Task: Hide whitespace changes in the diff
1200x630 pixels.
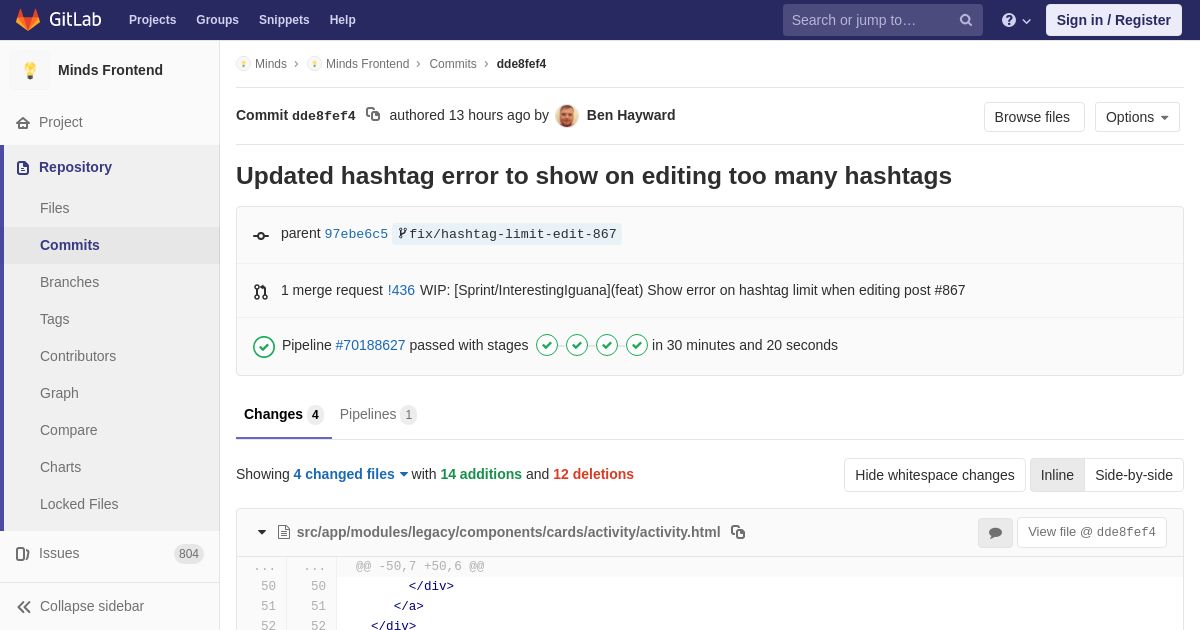Action: click(x=935, y=475)
